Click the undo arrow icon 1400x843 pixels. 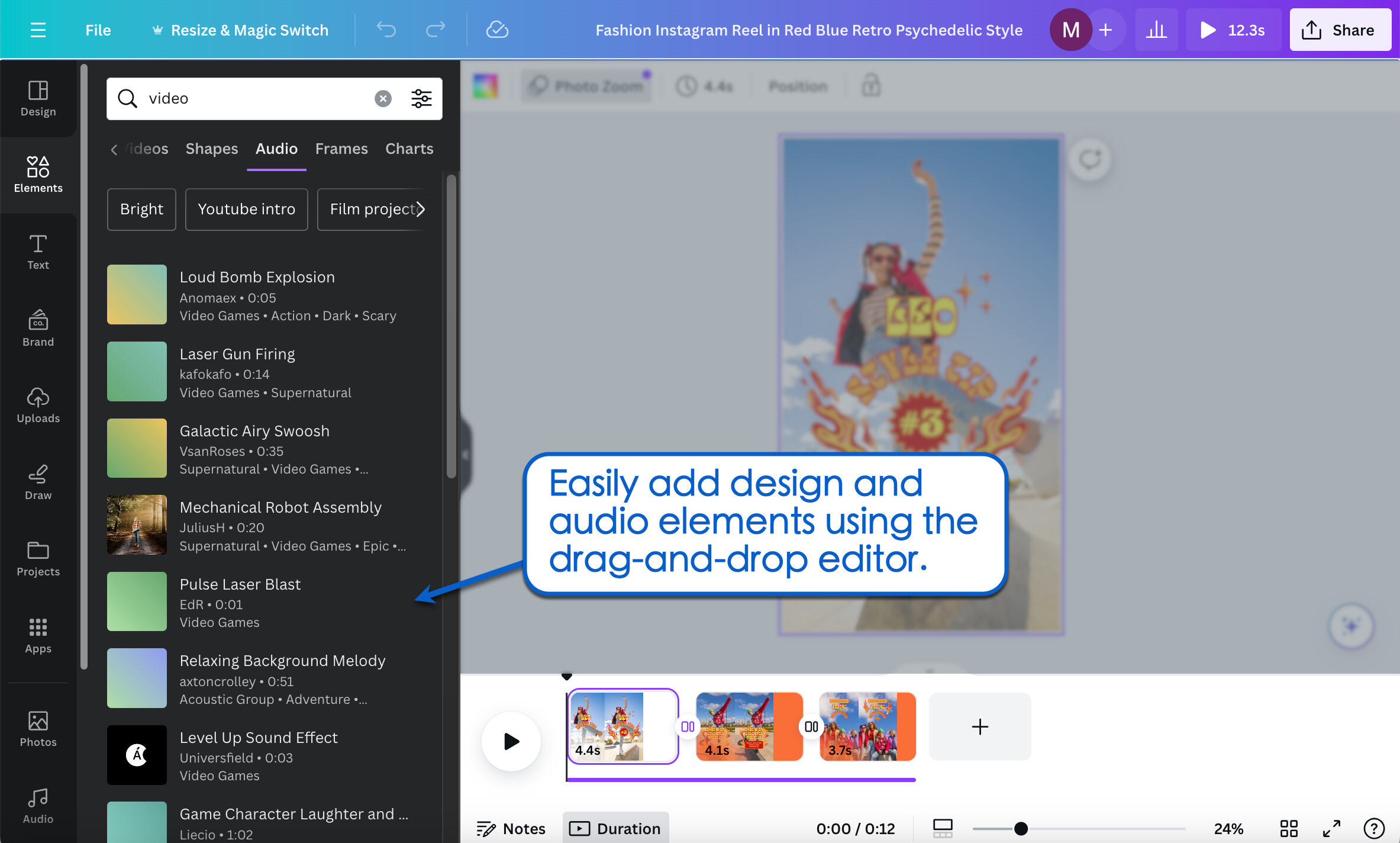[x=386, y=30]
